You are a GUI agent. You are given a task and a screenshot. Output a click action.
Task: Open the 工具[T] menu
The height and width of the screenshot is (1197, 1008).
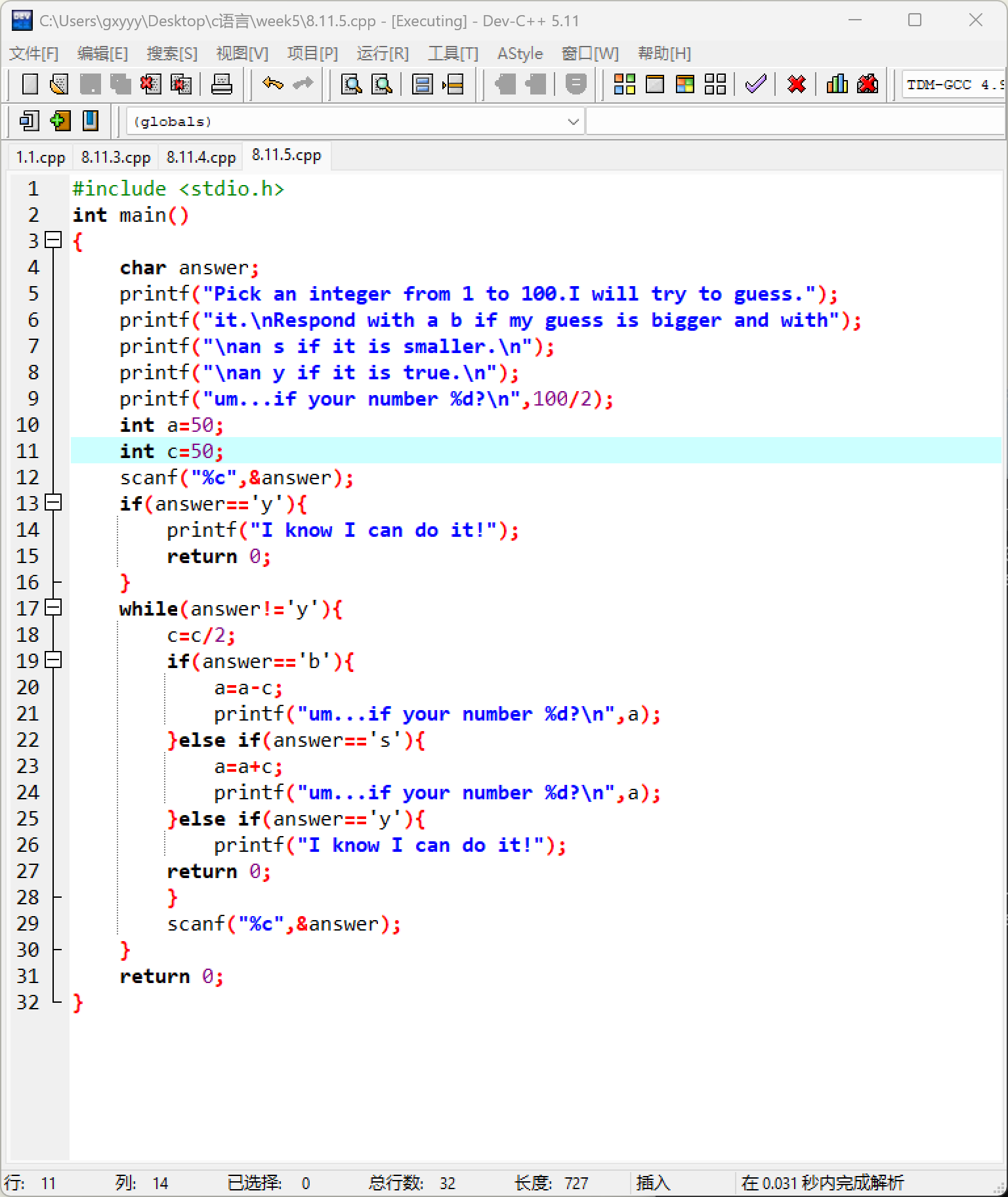pyautogui.click(x=453, y=53)
